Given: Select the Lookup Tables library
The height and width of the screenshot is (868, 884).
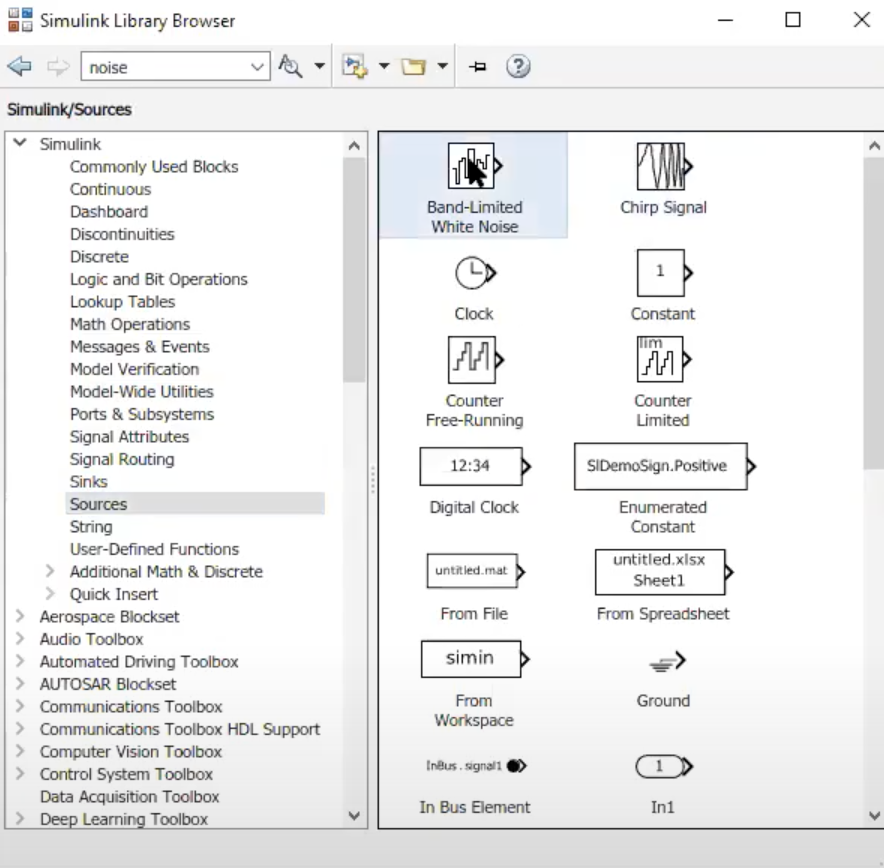Looking at the screenshot, I should pyautogui.click(x=122, y=302).
